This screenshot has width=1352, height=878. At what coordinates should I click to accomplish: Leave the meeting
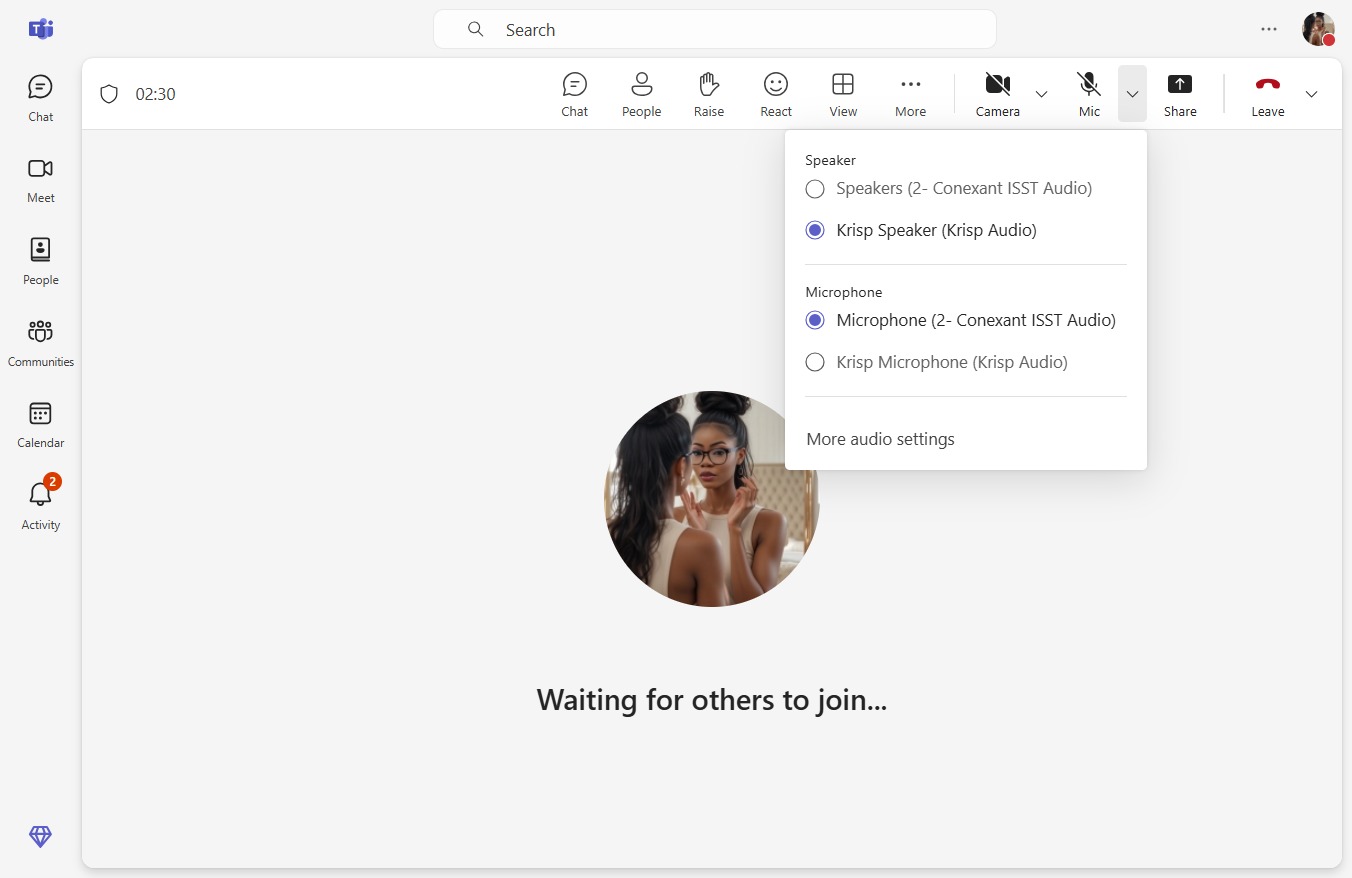(x=1268, y=95)
